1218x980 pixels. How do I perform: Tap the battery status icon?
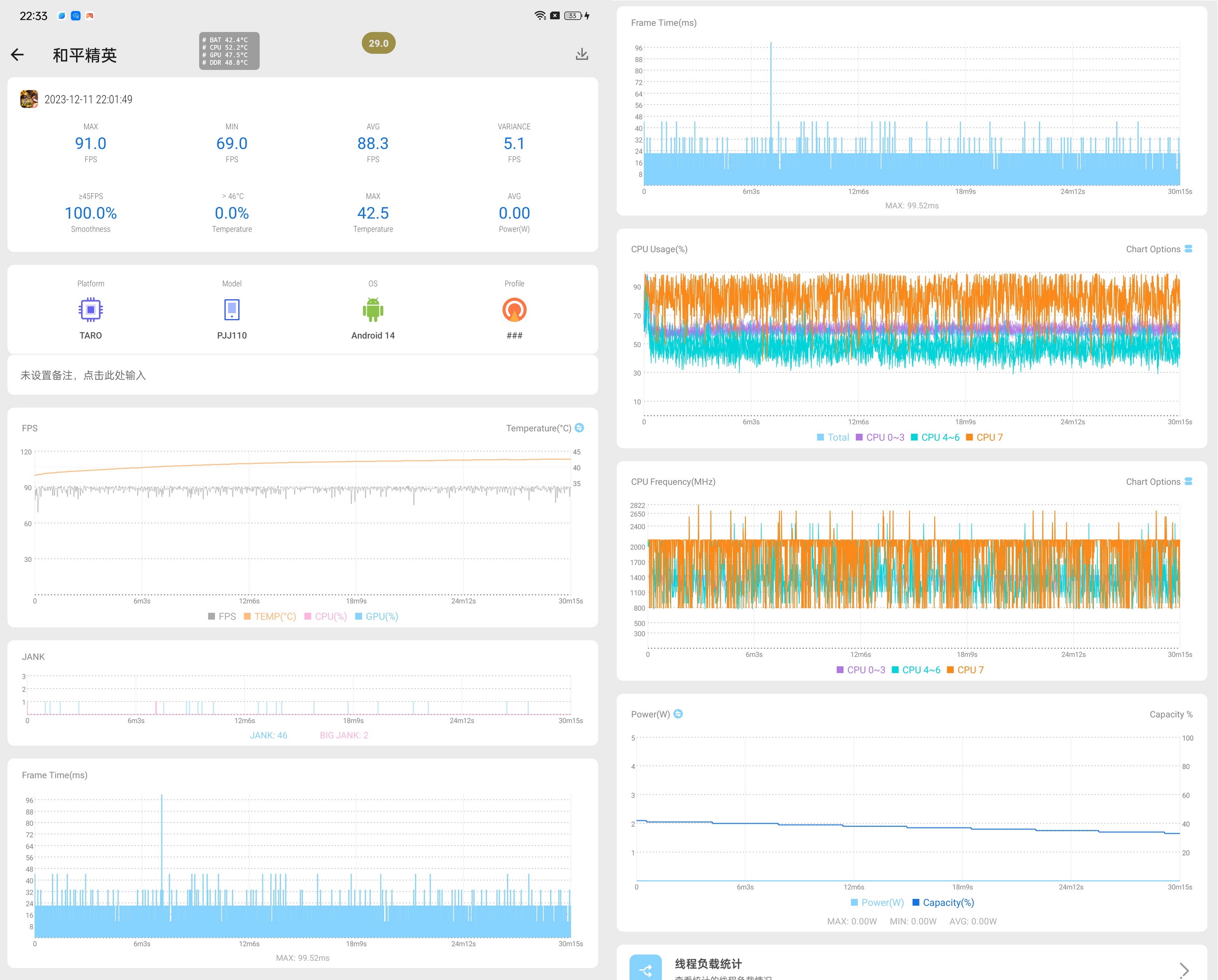573,15
